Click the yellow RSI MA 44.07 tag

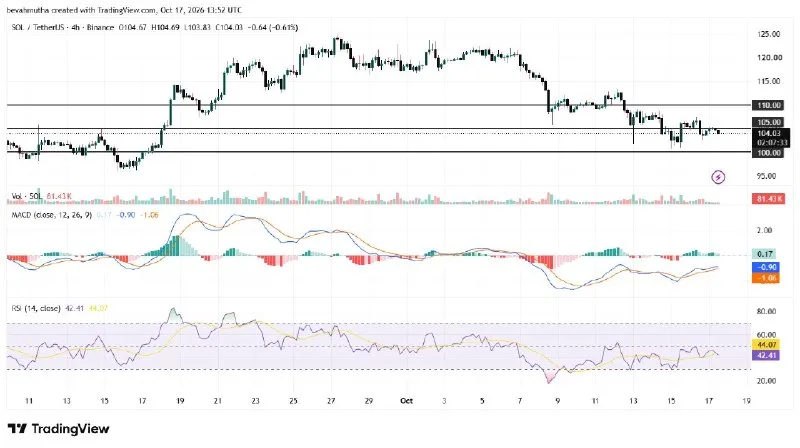pyautogui.click(x=766, y=345)
